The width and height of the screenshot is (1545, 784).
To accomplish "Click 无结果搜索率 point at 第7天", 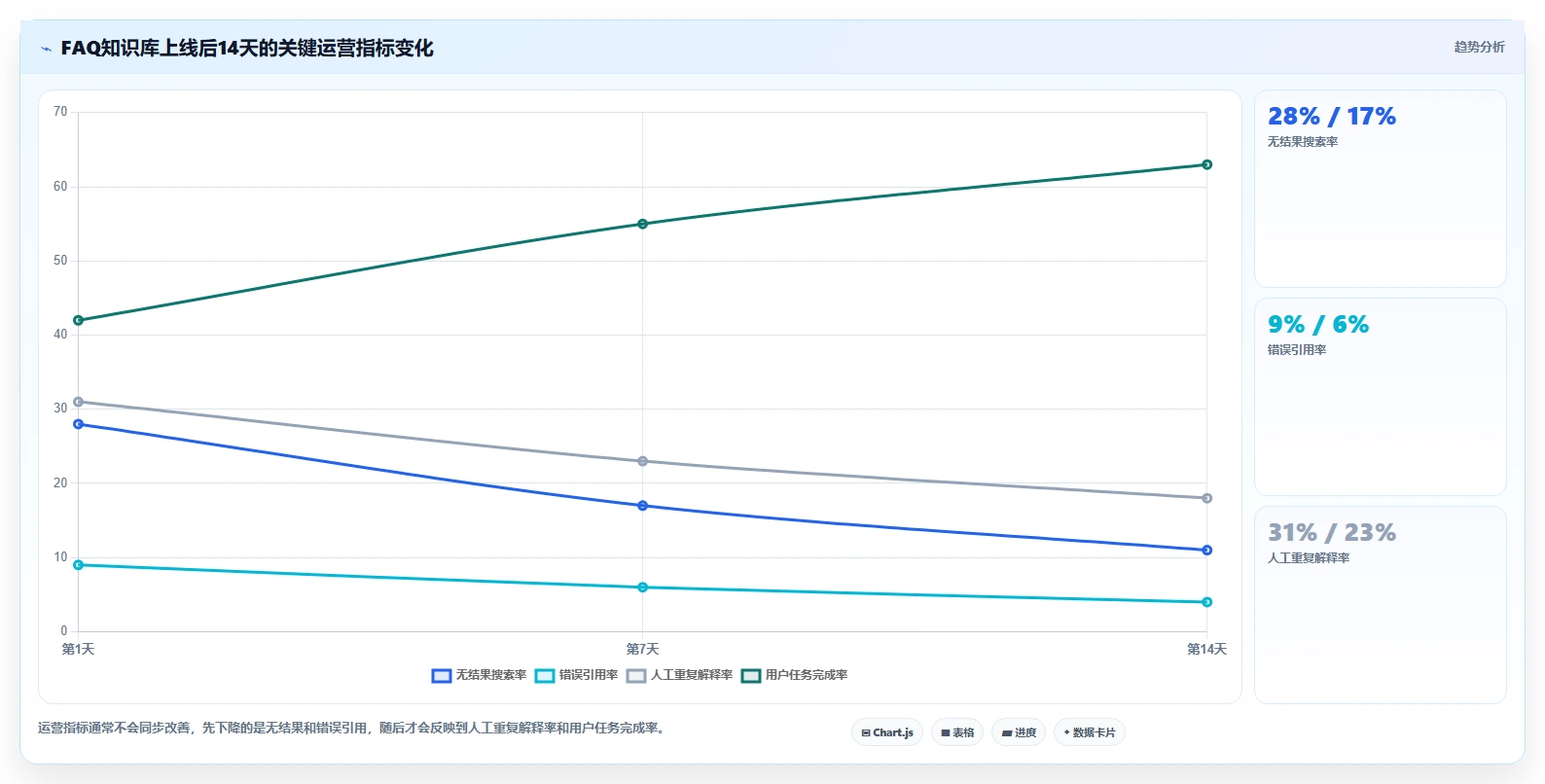I will (x=642, y=506).
